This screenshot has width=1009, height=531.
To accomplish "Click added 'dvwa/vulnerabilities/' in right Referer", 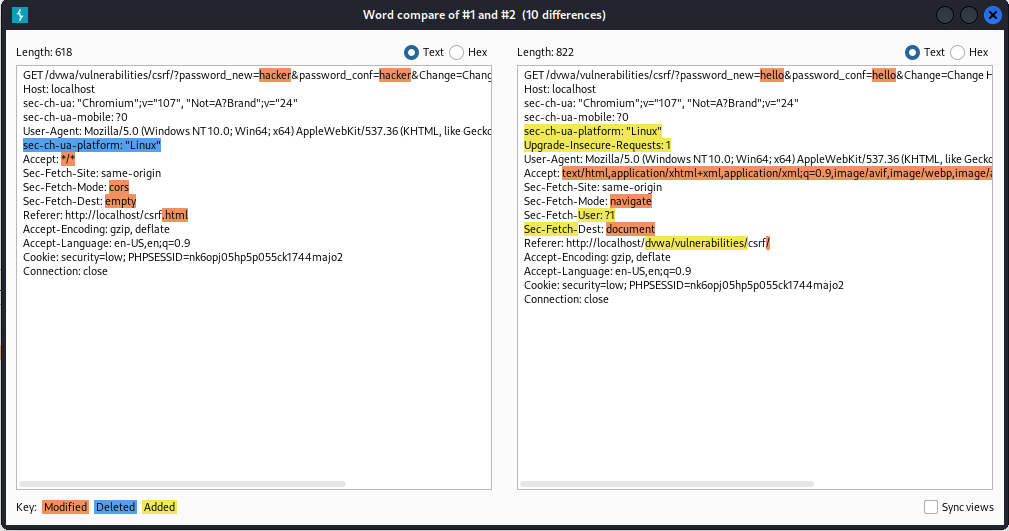I will click(x=696, y=243).
